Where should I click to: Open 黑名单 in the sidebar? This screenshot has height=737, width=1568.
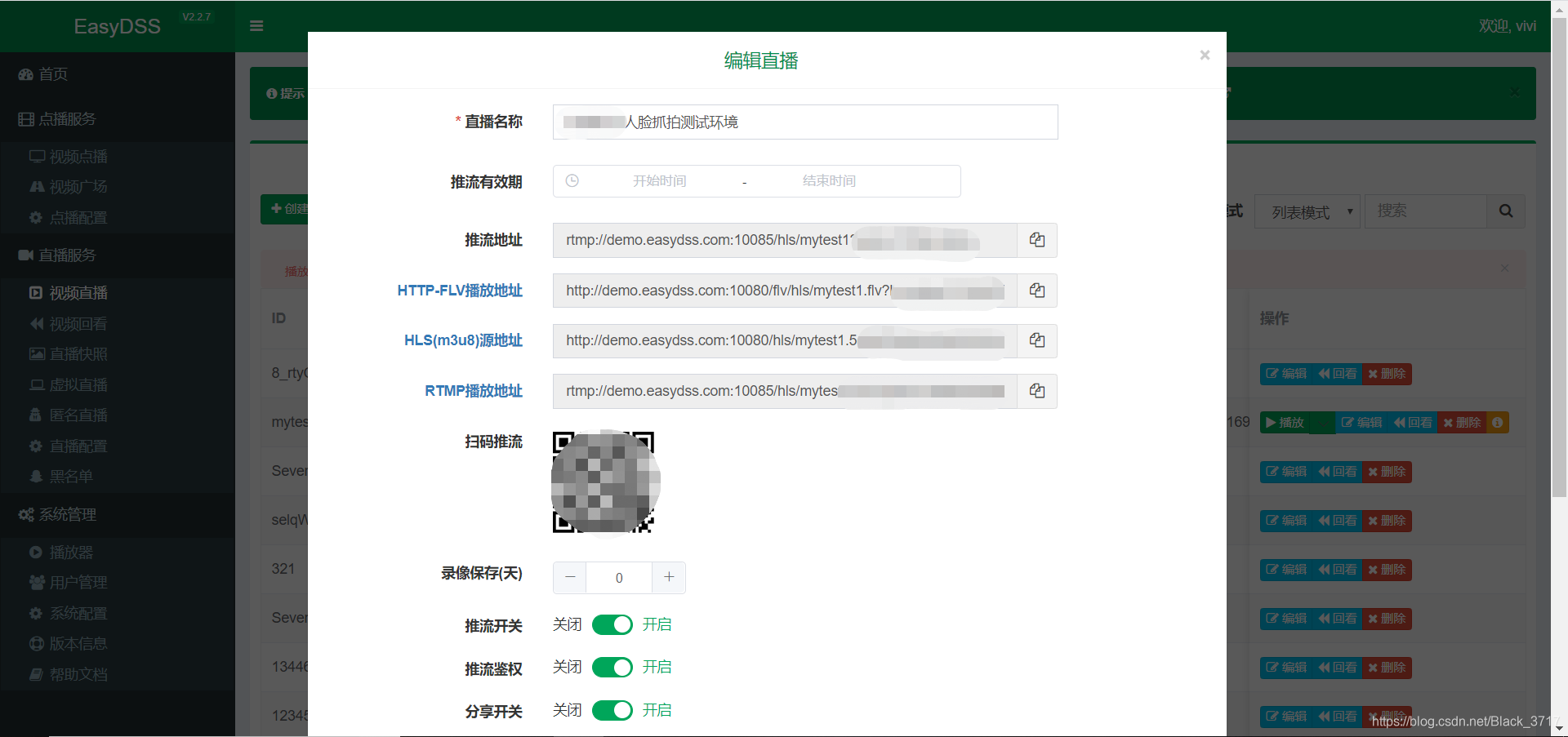coord(118,477)
